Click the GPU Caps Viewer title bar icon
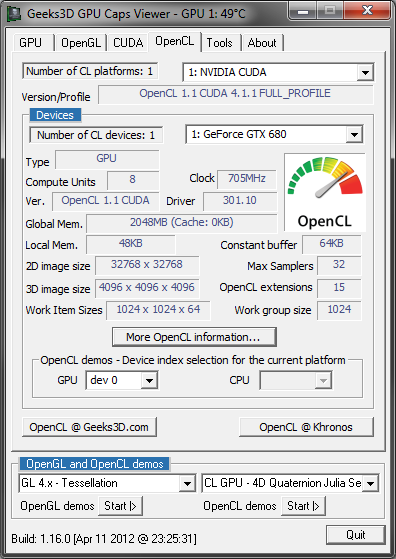This screenshot has height=559, width=396. pyautogui.click(x=14, y=14)
